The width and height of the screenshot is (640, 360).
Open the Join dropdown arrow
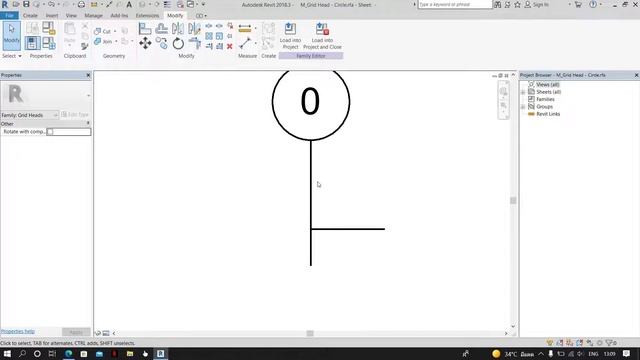(x=116, y=41)
